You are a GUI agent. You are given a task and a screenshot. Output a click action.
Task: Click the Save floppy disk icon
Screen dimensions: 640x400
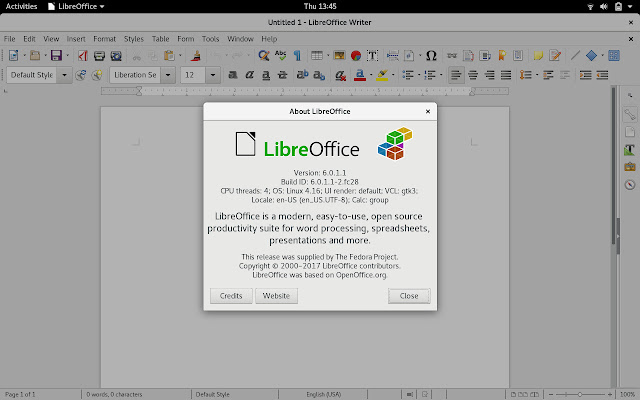(56, 55)
